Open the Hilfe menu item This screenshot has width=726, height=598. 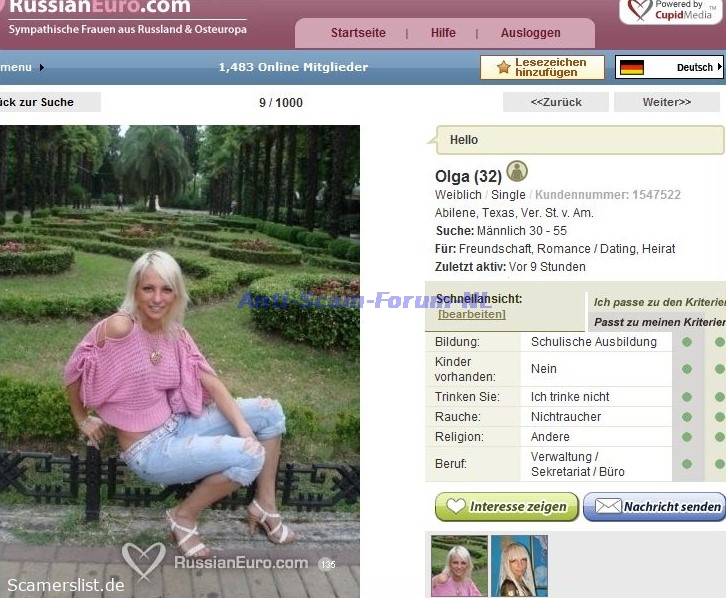click(443, 33)
